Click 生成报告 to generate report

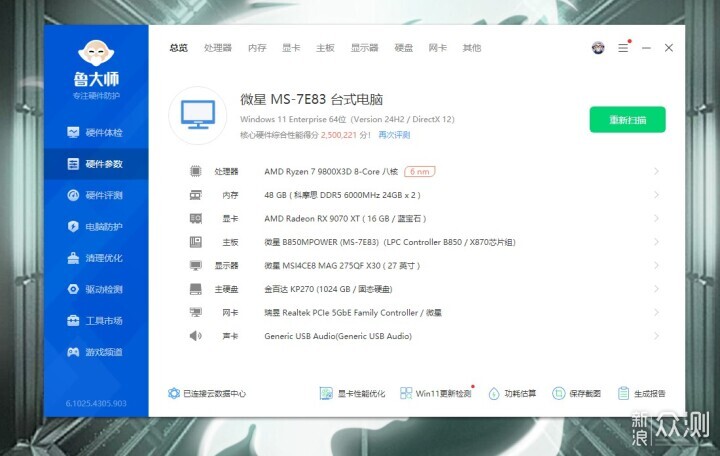[x=641, y=394]
